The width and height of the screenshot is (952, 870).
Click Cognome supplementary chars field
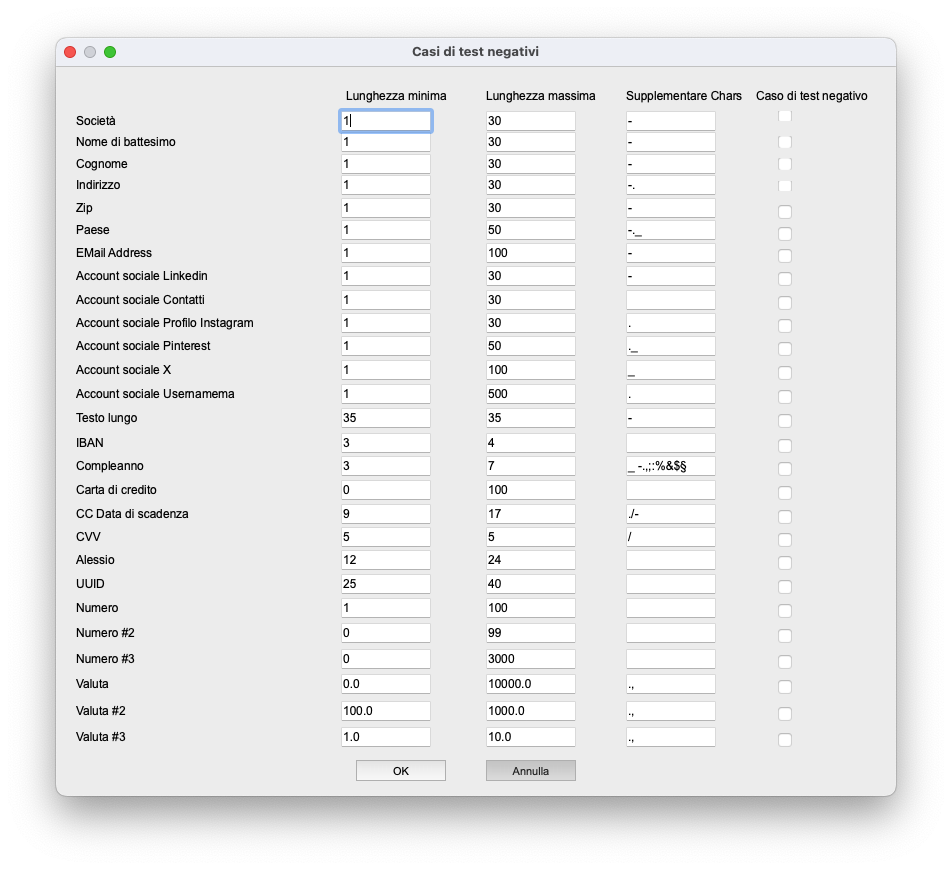click(670, 164)
